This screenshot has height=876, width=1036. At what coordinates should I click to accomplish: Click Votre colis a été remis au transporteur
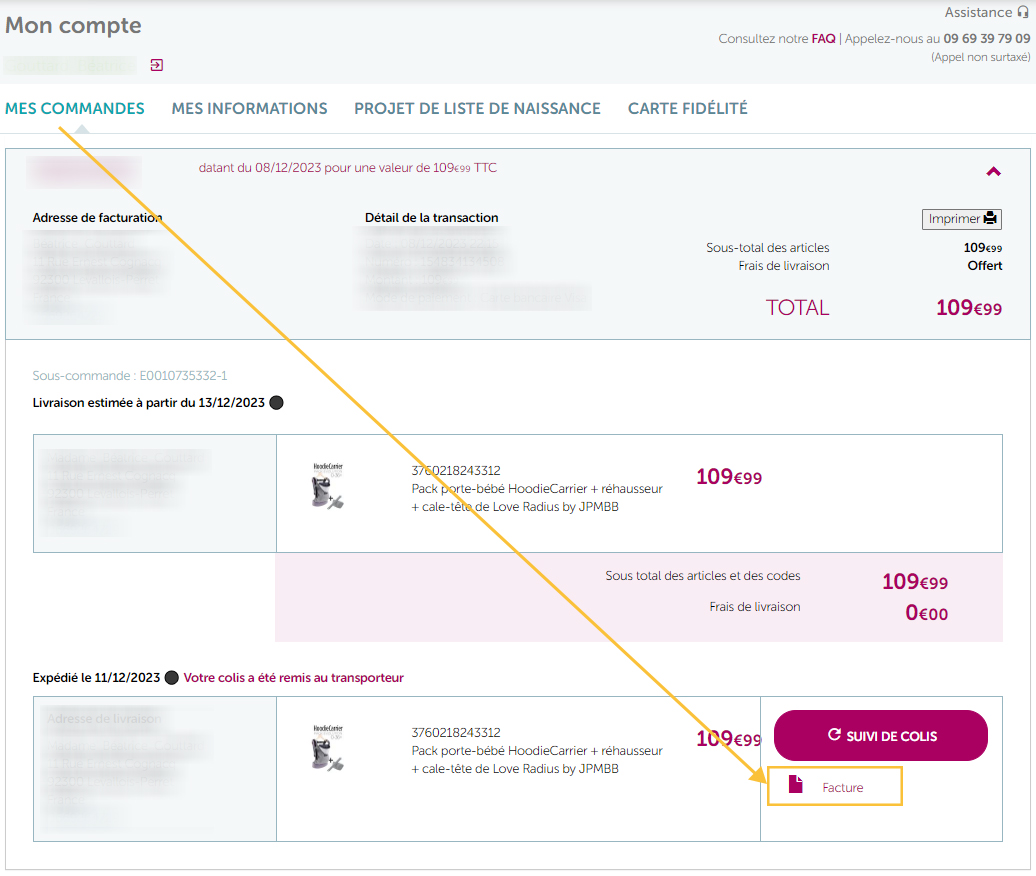(293, 677)
